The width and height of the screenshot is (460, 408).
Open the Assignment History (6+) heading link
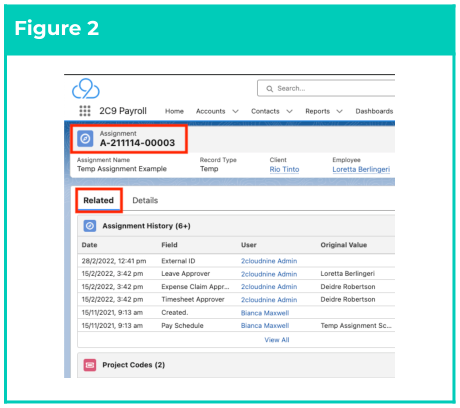146,226
